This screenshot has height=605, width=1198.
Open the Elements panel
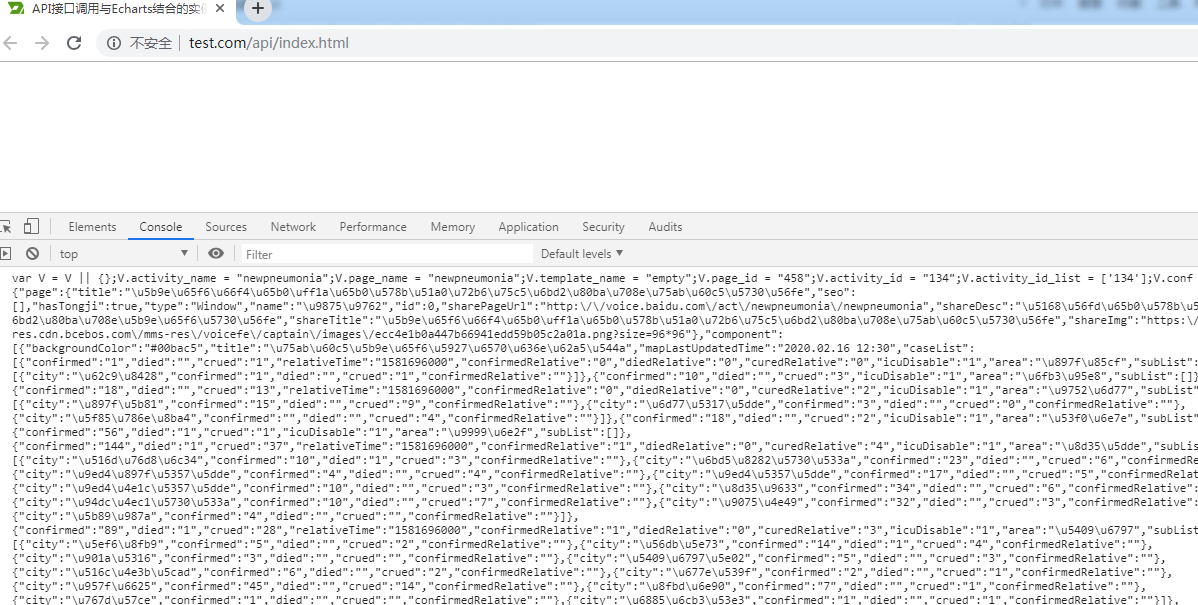(x=92, y=227)
